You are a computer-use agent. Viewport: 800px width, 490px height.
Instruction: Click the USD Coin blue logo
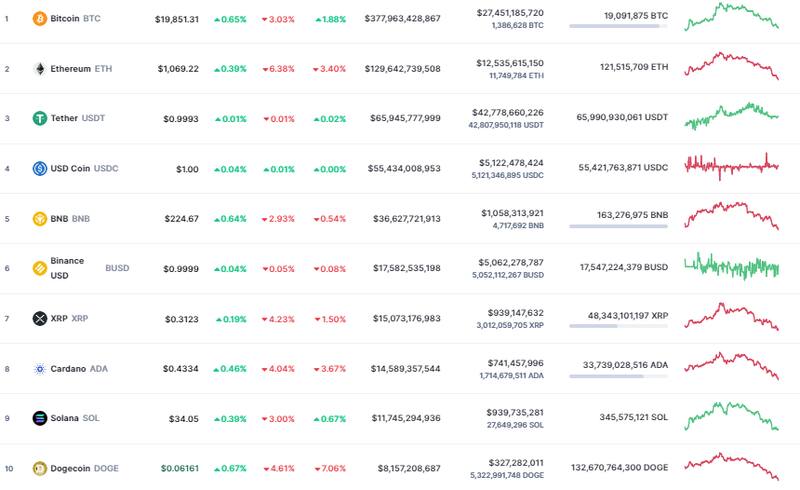[40, 168]
